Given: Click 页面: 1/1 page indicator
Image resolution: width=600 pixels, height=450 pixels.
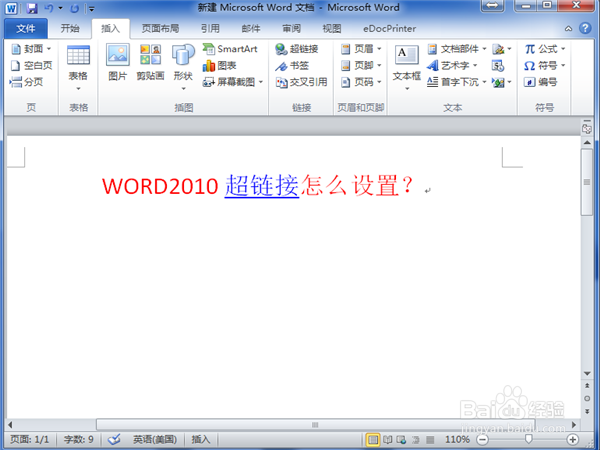Looking at the screenshot, I should (29, 439).
